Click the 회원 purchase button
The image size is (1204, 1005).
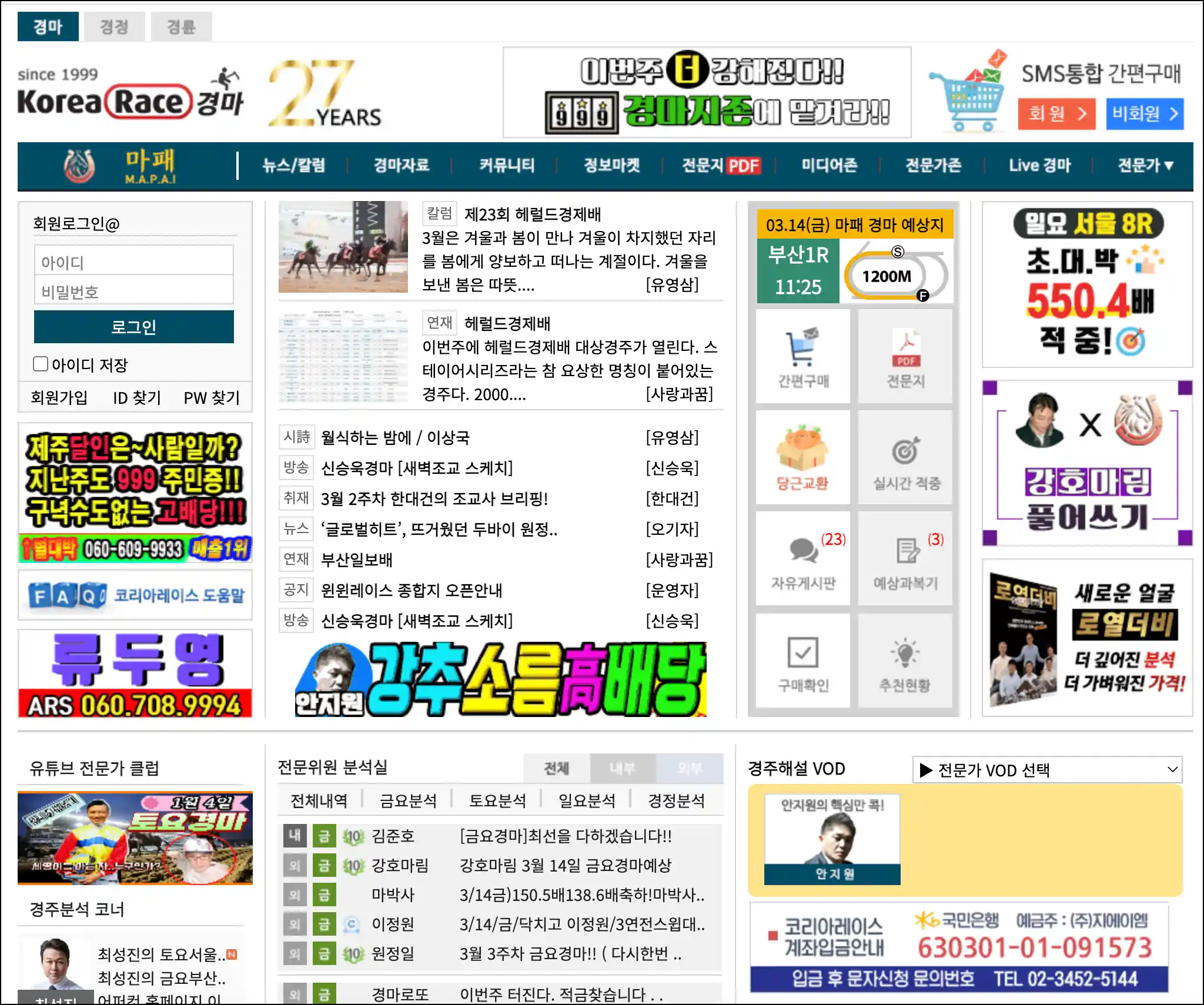click(1056, 113)
